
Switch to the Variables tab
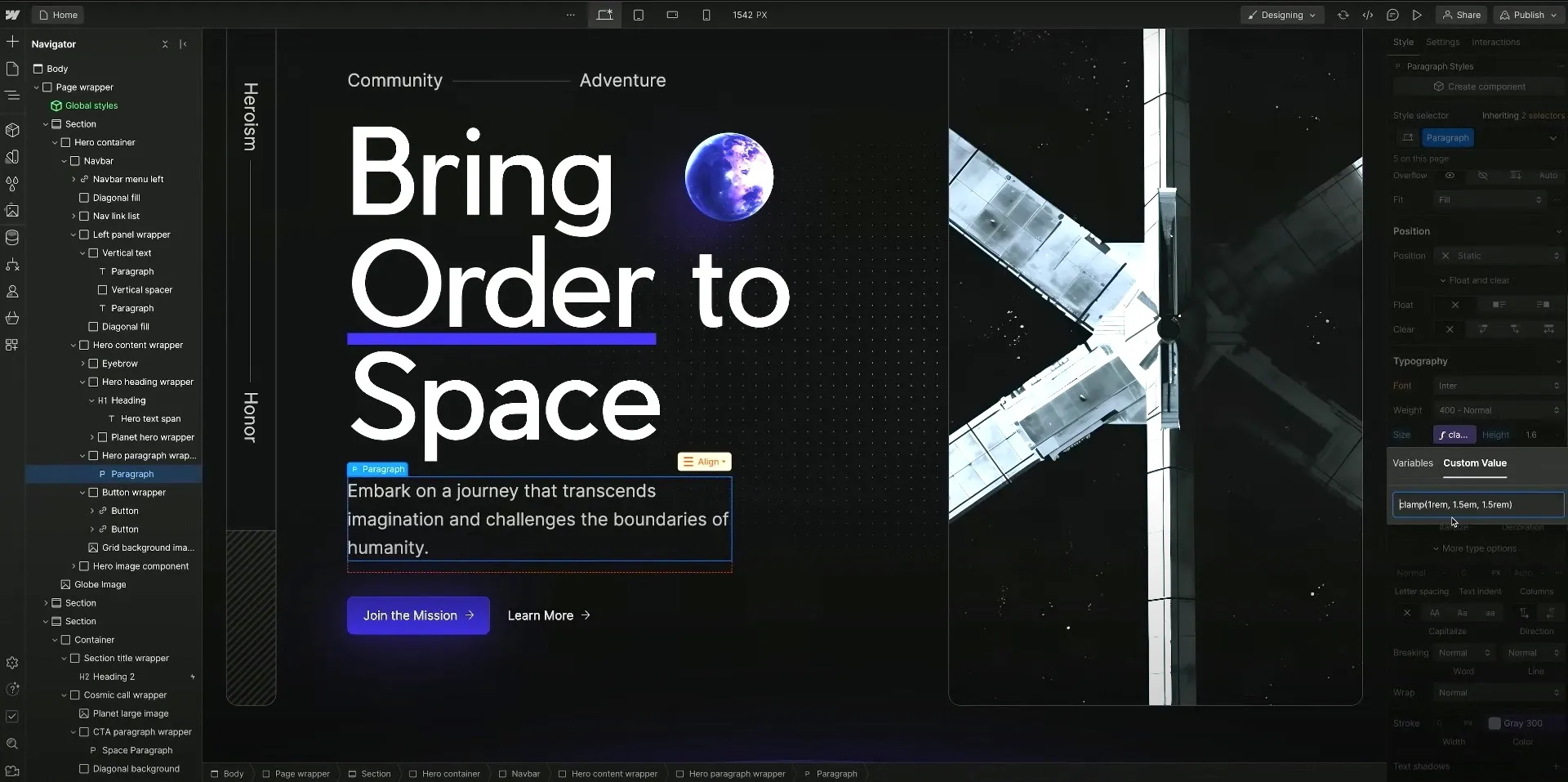pyautogui.click(x=1412, y=462)
